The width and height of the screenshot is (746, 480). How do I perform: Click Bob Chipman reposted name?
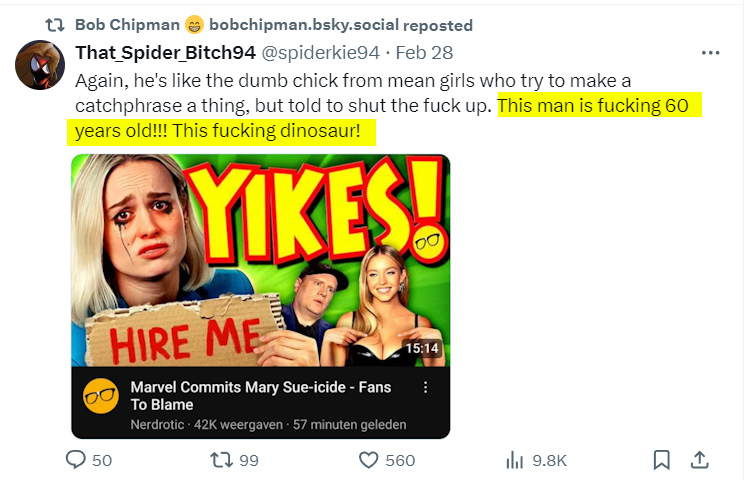click(128, 25)
